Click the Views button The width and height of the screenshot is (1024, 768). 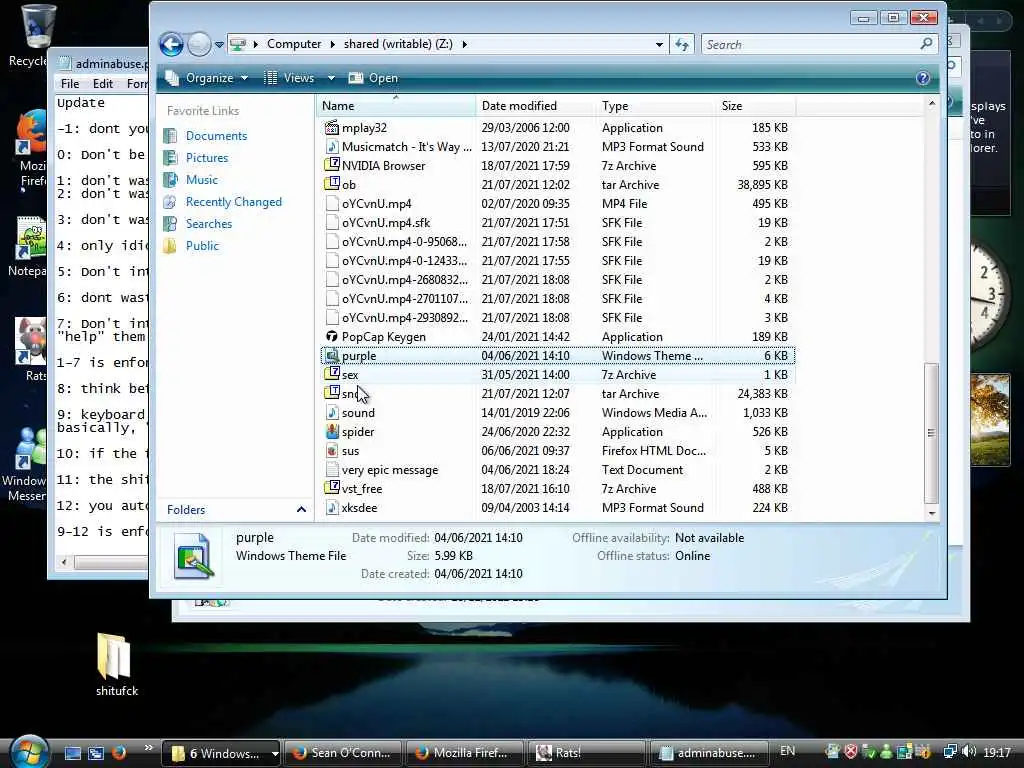click(291, 78)
